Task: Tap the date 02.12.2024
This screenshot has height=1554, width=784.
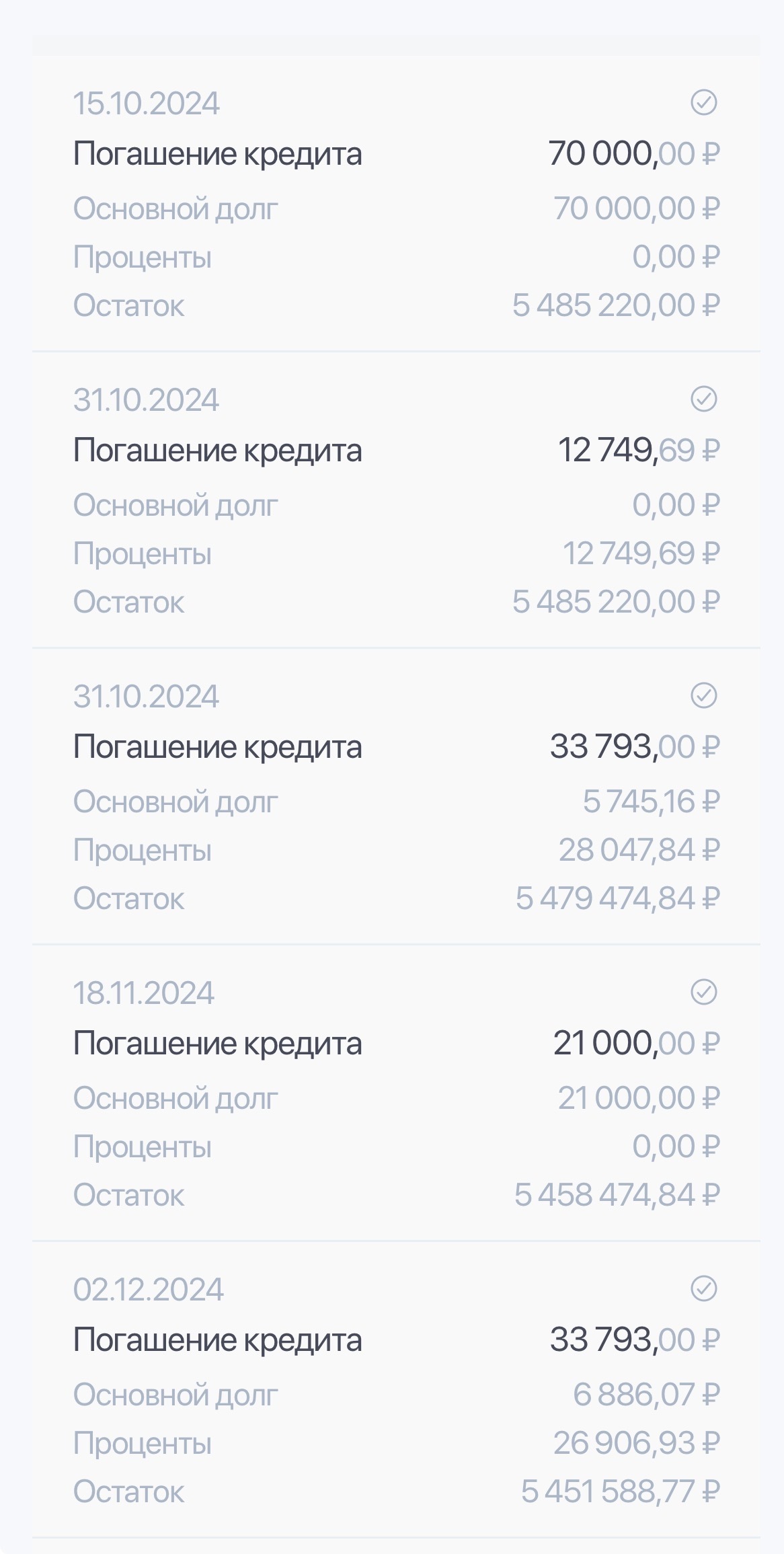Action: pyautogui.click(x=148, y=1290)
